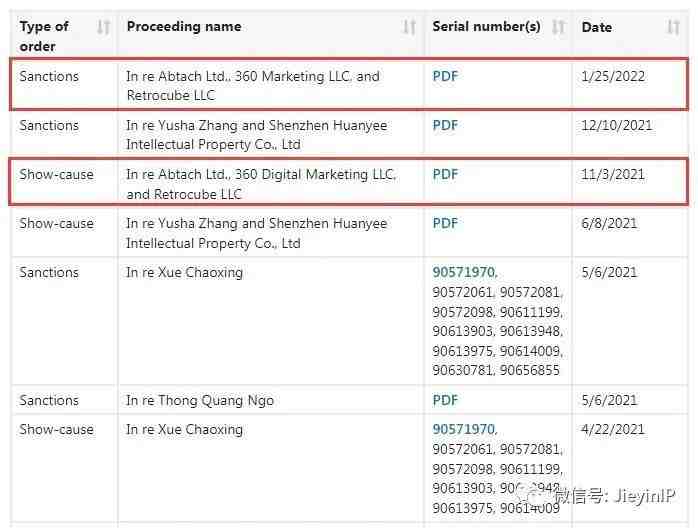
Task: Click the Serial number(s) header label
Action: tap(486, 26)
